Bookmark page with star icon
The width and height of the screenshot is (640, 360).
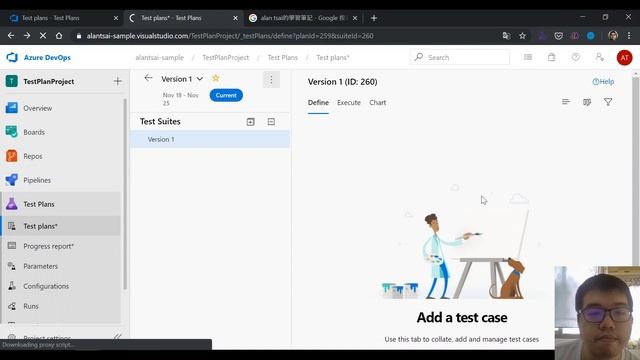pos(522,36)
